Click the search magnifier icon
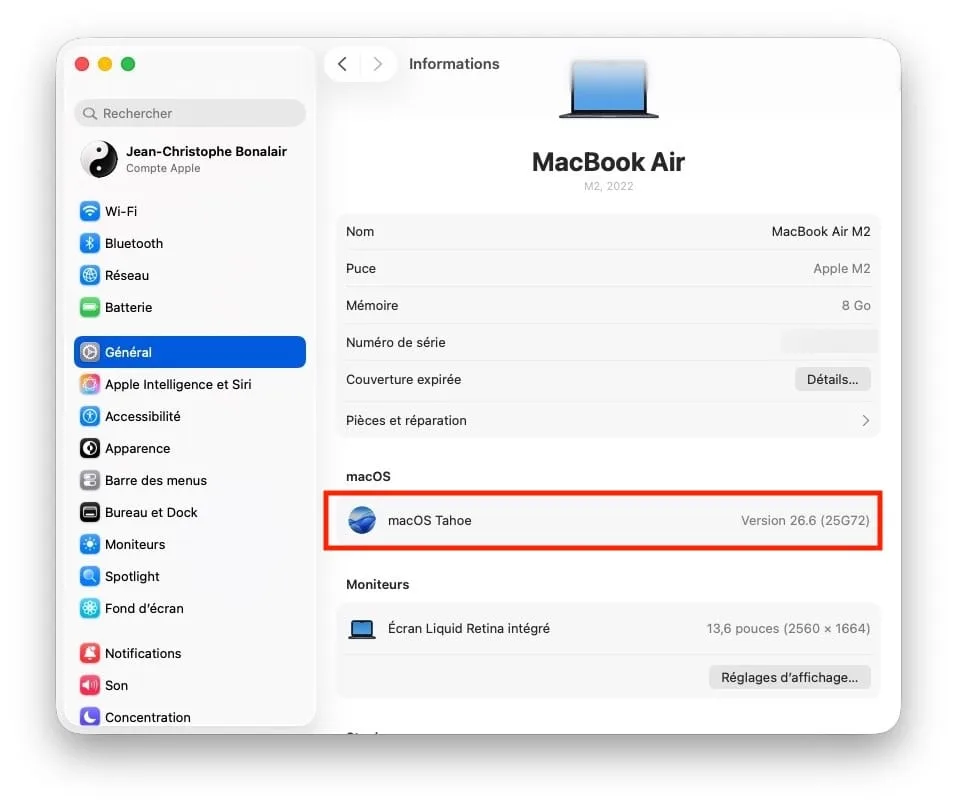The image size is (957, 808). tap(90, 114)
